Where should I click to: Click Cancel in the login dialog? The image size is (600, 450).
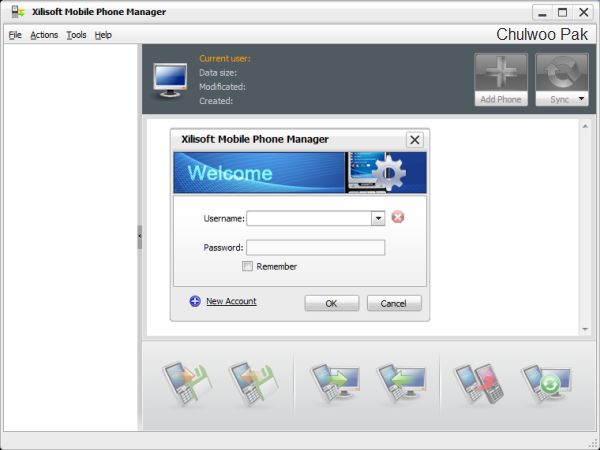pos(394,303)
